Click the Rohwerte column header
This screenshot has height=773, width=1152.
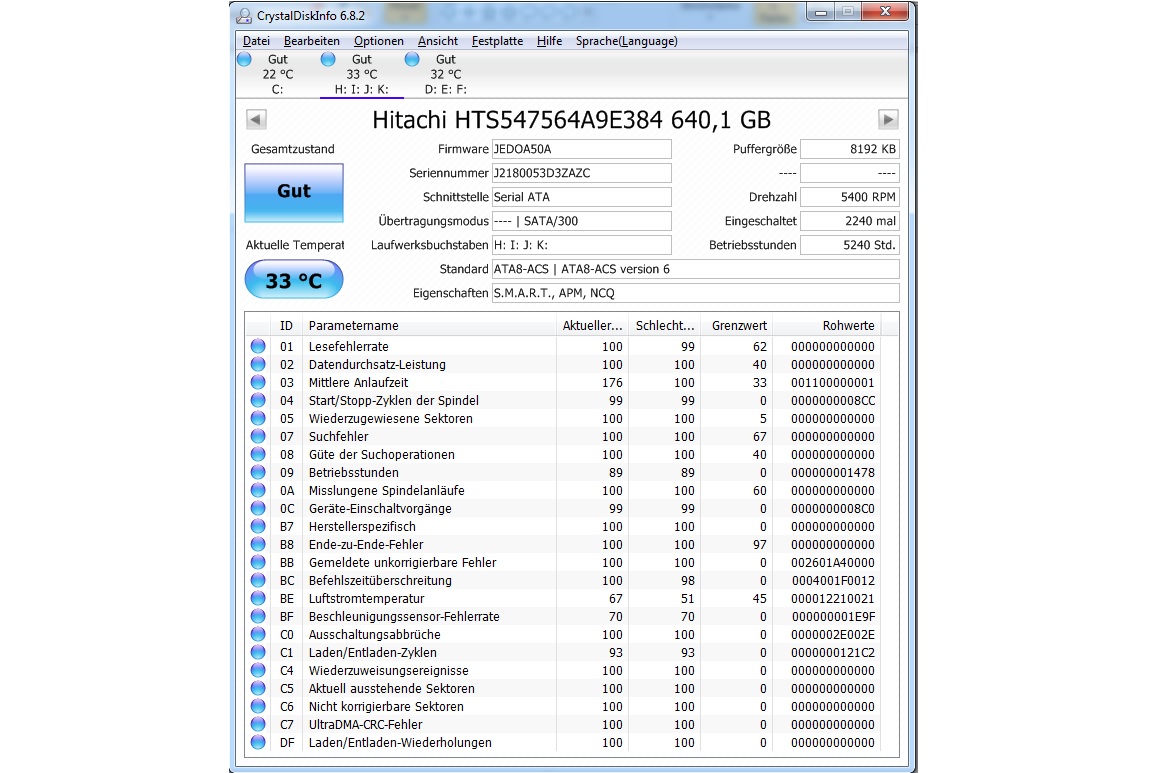(x=827, y=326)
